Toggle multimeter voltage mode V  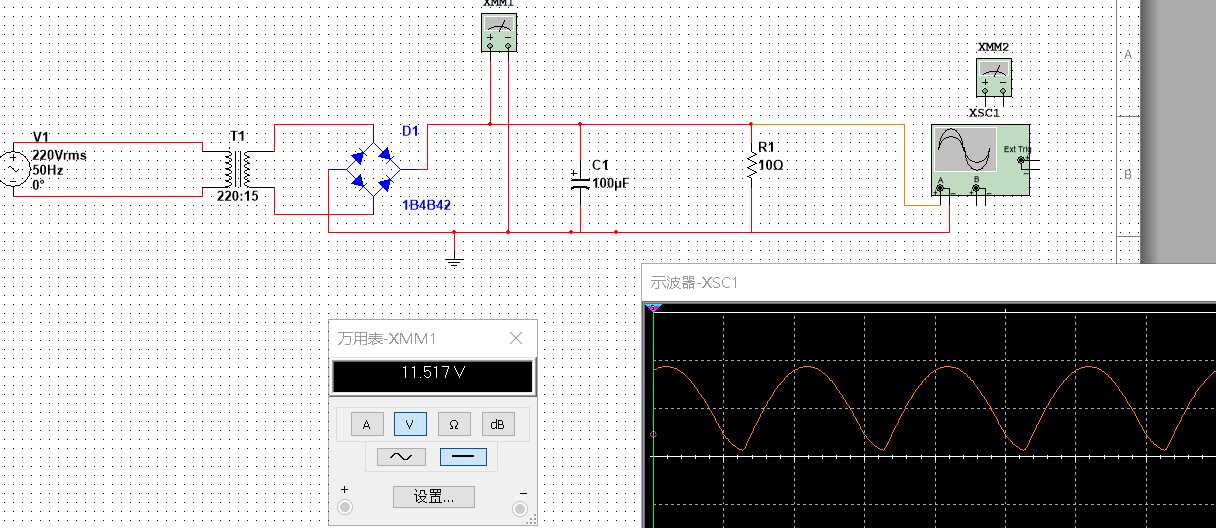pyautogui.click(x=410, y=425)
